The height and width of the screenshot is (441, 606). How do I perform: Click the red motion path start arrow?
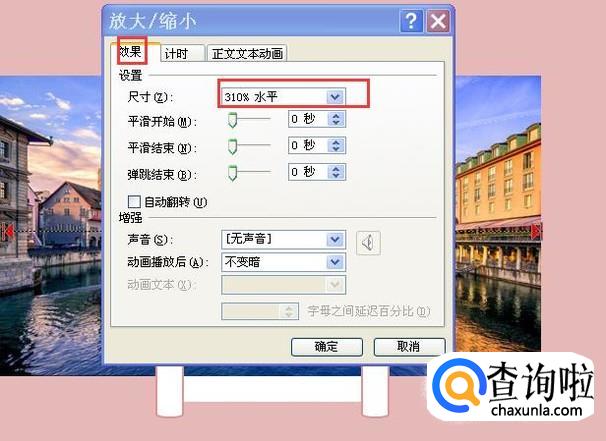[7, 232]
